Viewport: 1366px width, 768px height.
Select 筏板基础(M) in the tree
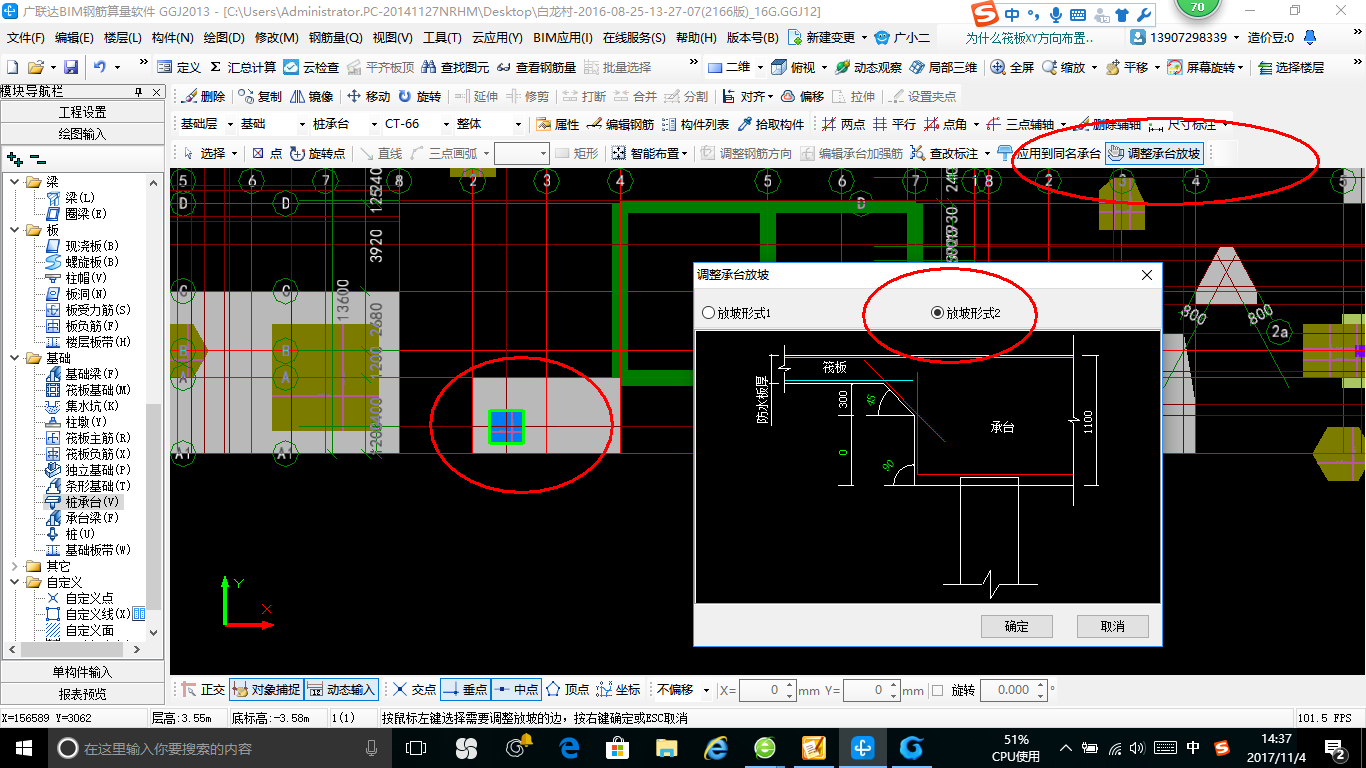(x=98, y=390)
